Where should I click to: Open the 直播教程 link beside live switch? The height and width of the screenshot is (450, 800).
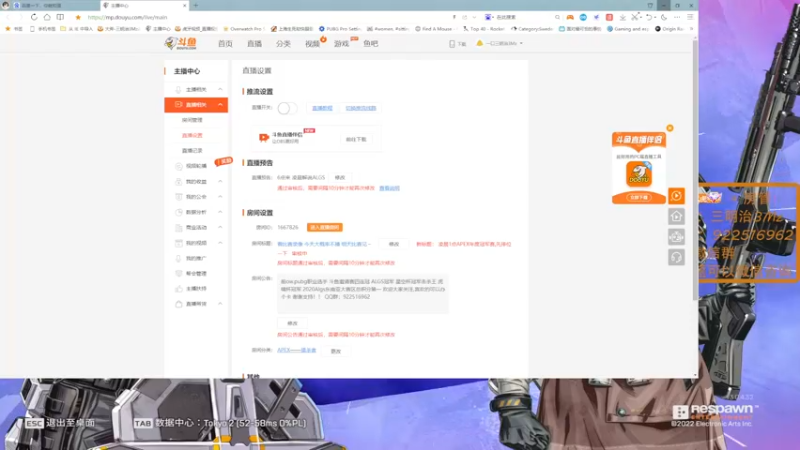click(x=322, y=108)
